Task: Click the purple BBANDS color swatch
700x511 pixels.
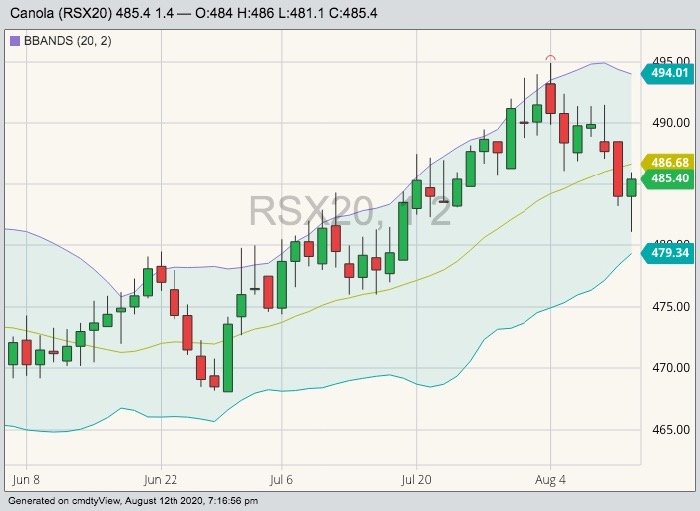Action: pyautogui.click(x=15, y=41)
